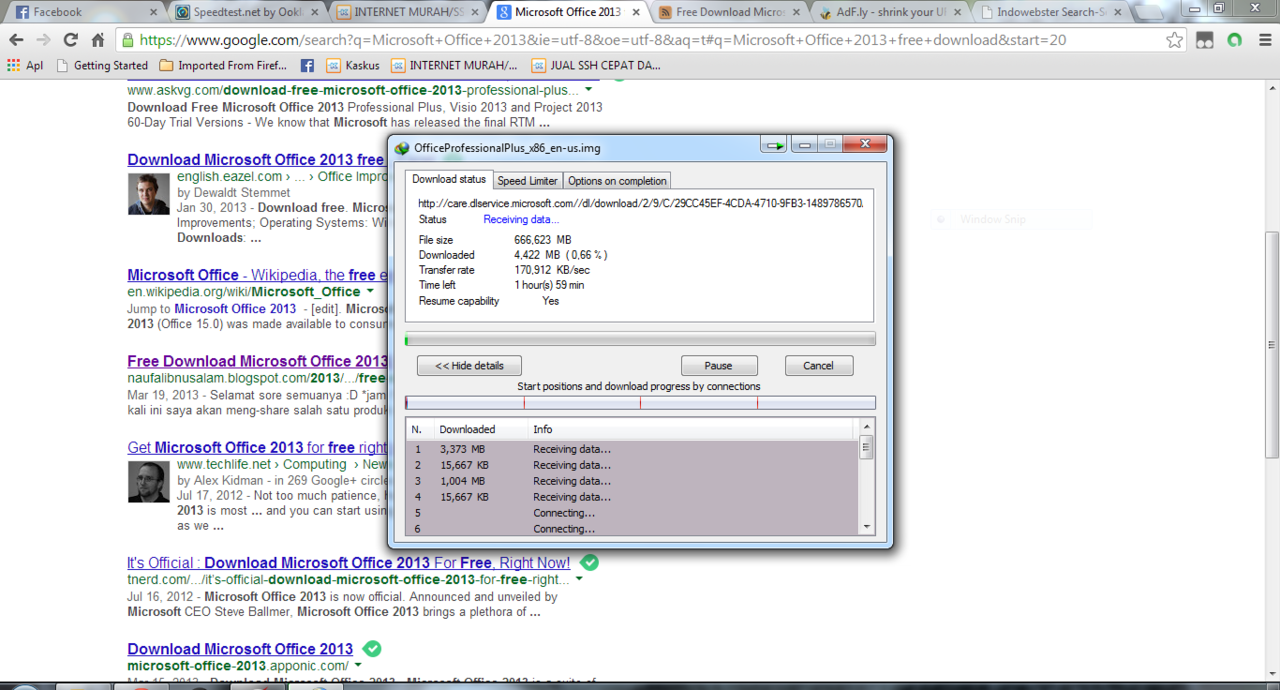Click the IDM icon in download dialog title
The image size is (1280, 690).
click(402, 148)
